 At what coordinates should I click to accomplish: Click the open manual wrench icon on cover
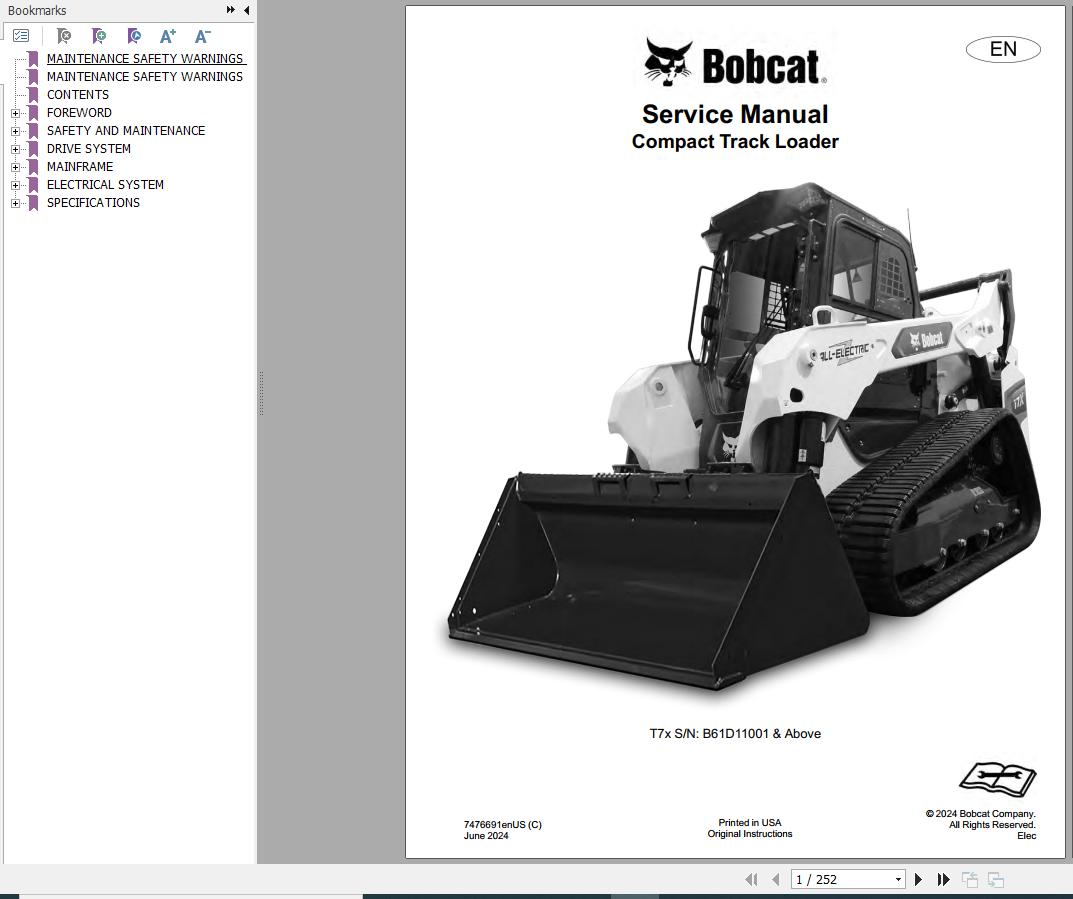[x=998, y=779]
